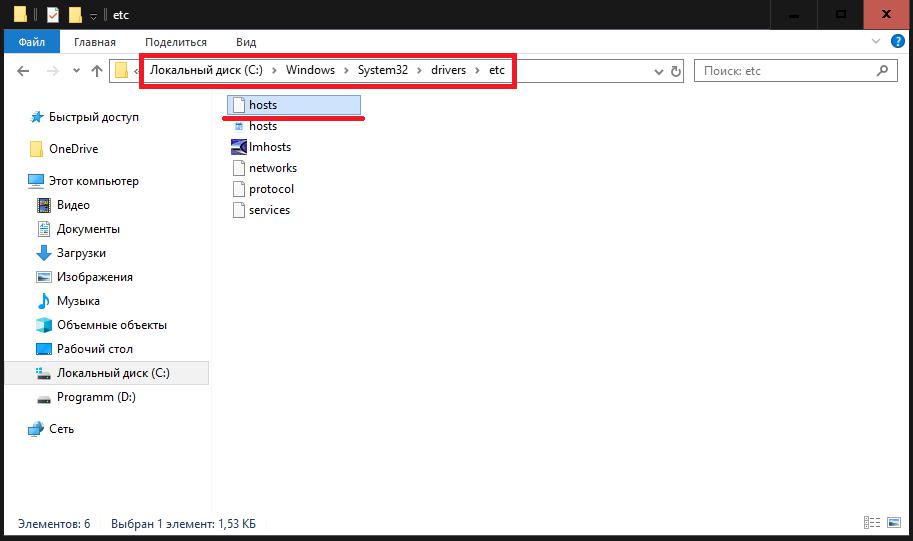Click drivers in address breadcrumb
This screenshot has height=541, width=913.
click(448, 70)
